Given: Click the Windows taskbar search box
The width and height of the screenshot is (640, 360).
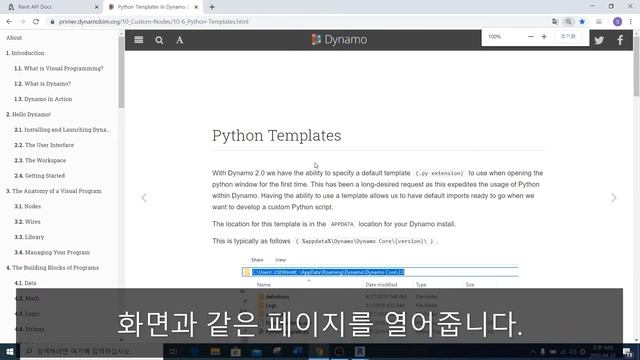Looking at the screenshot, I should click(x=91, y=351).
